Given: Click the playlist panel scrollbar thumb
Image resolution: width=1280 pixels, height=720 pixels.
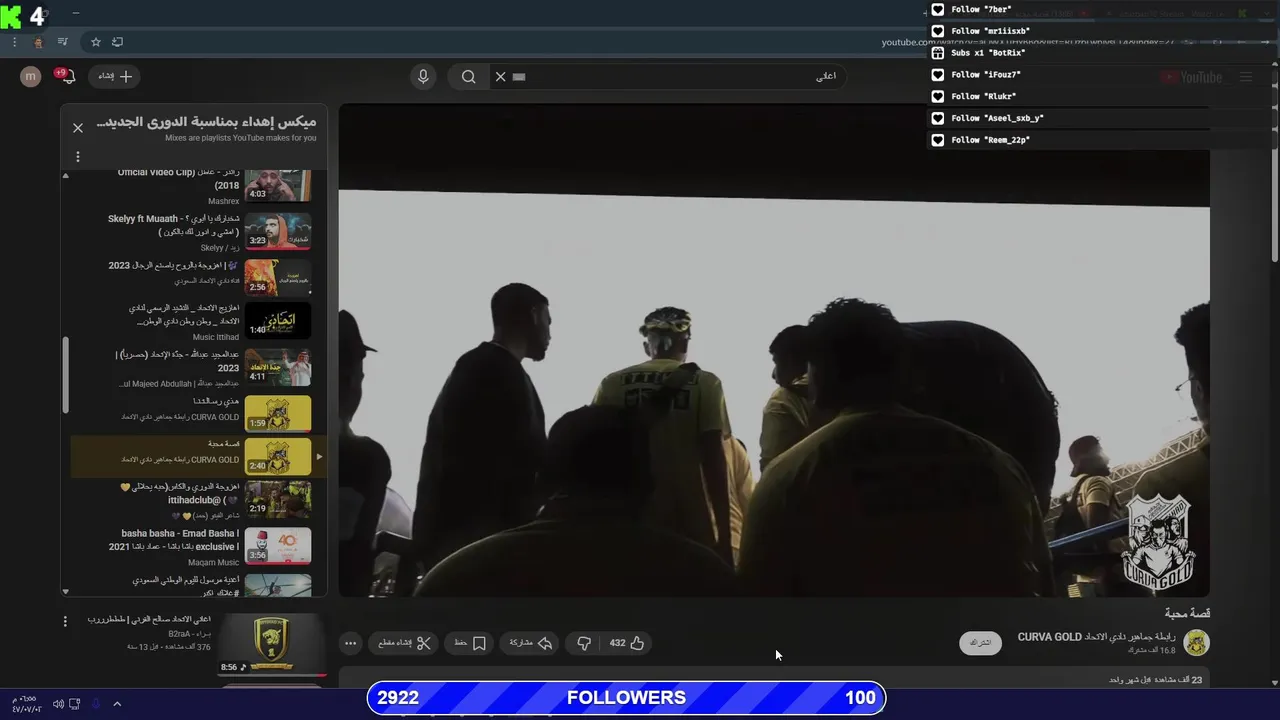Looking at the screenshot, I should point(66,374).
